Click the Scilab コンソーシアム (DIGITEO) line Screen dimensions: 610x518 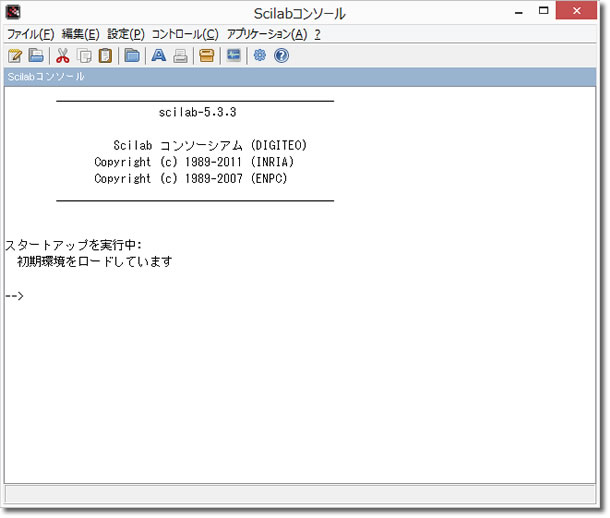(210, 145)
